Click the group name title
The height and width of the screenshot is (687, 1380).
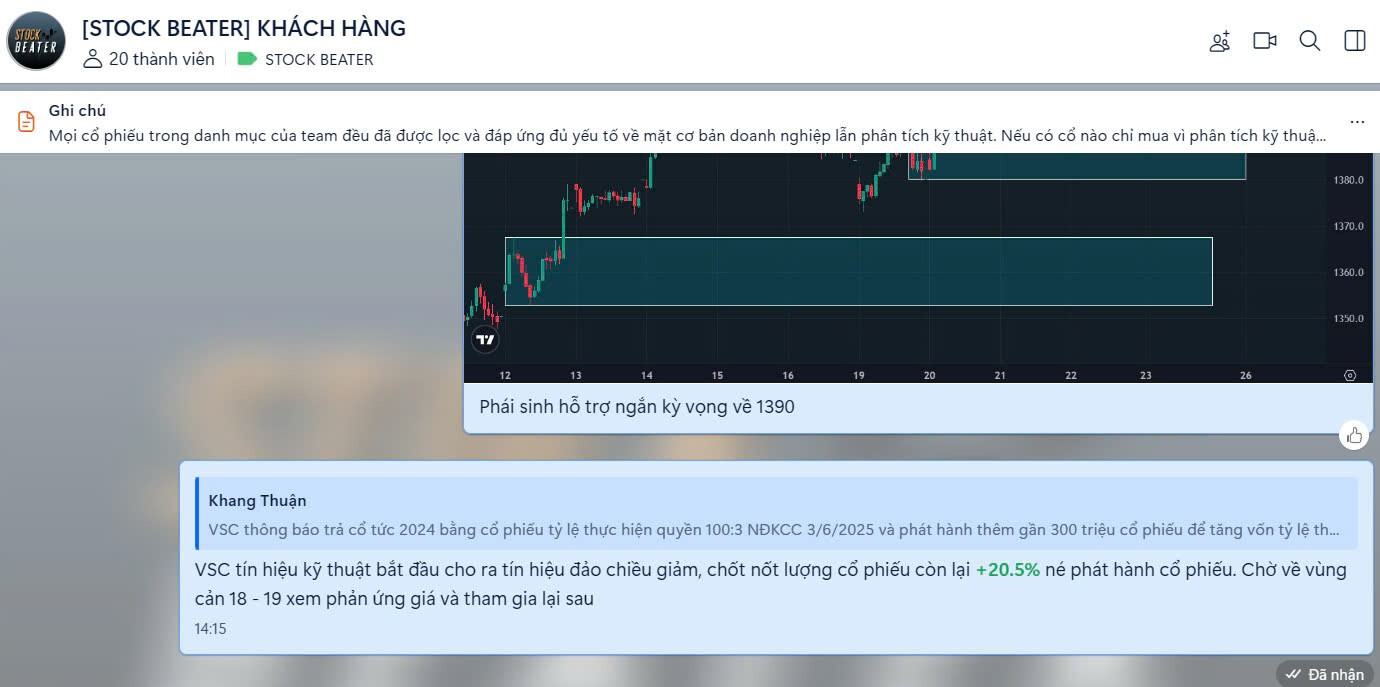coord(244,28)
